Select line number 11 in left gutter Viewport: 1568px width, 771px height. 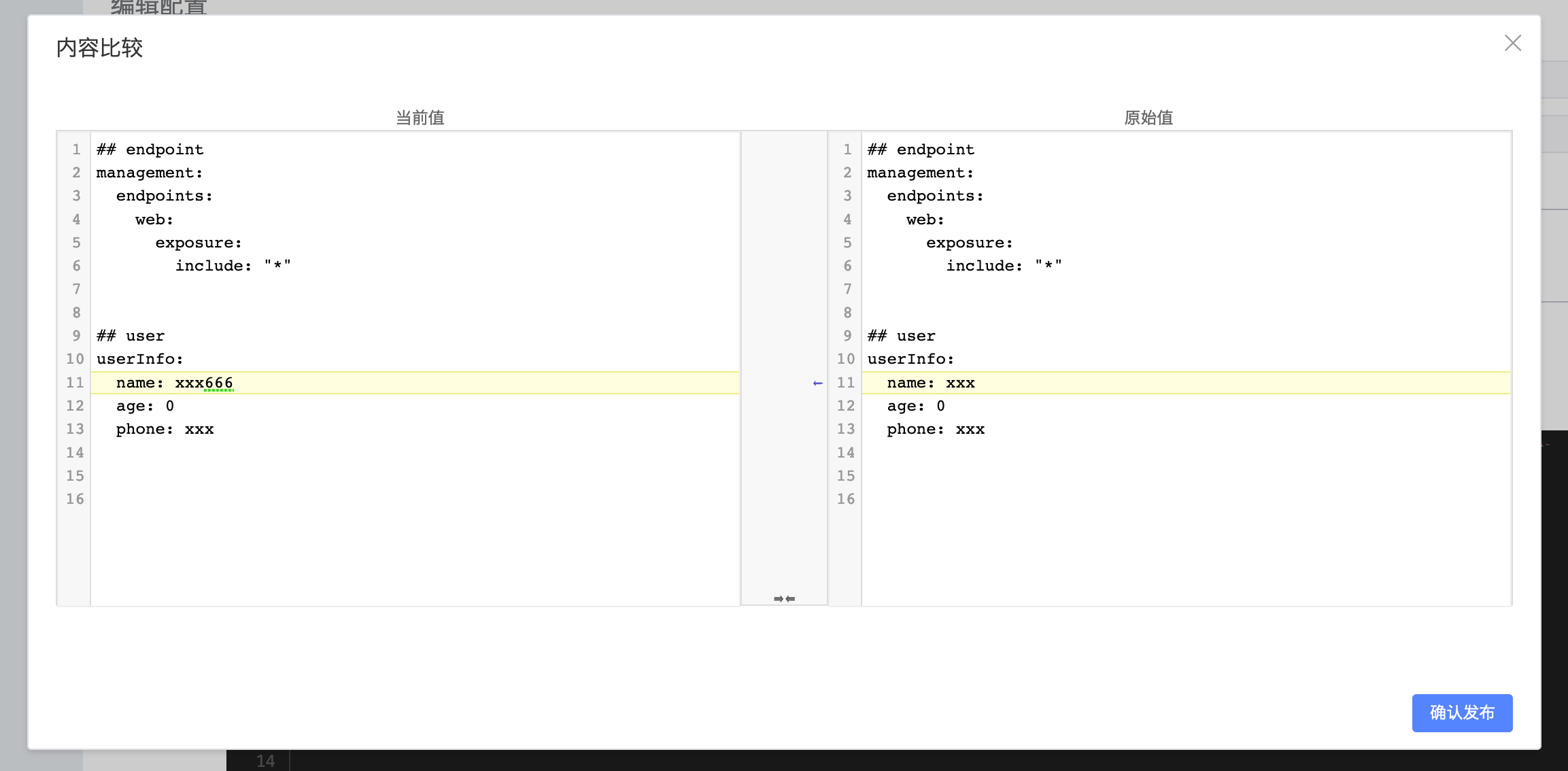(x=75, y=383)
